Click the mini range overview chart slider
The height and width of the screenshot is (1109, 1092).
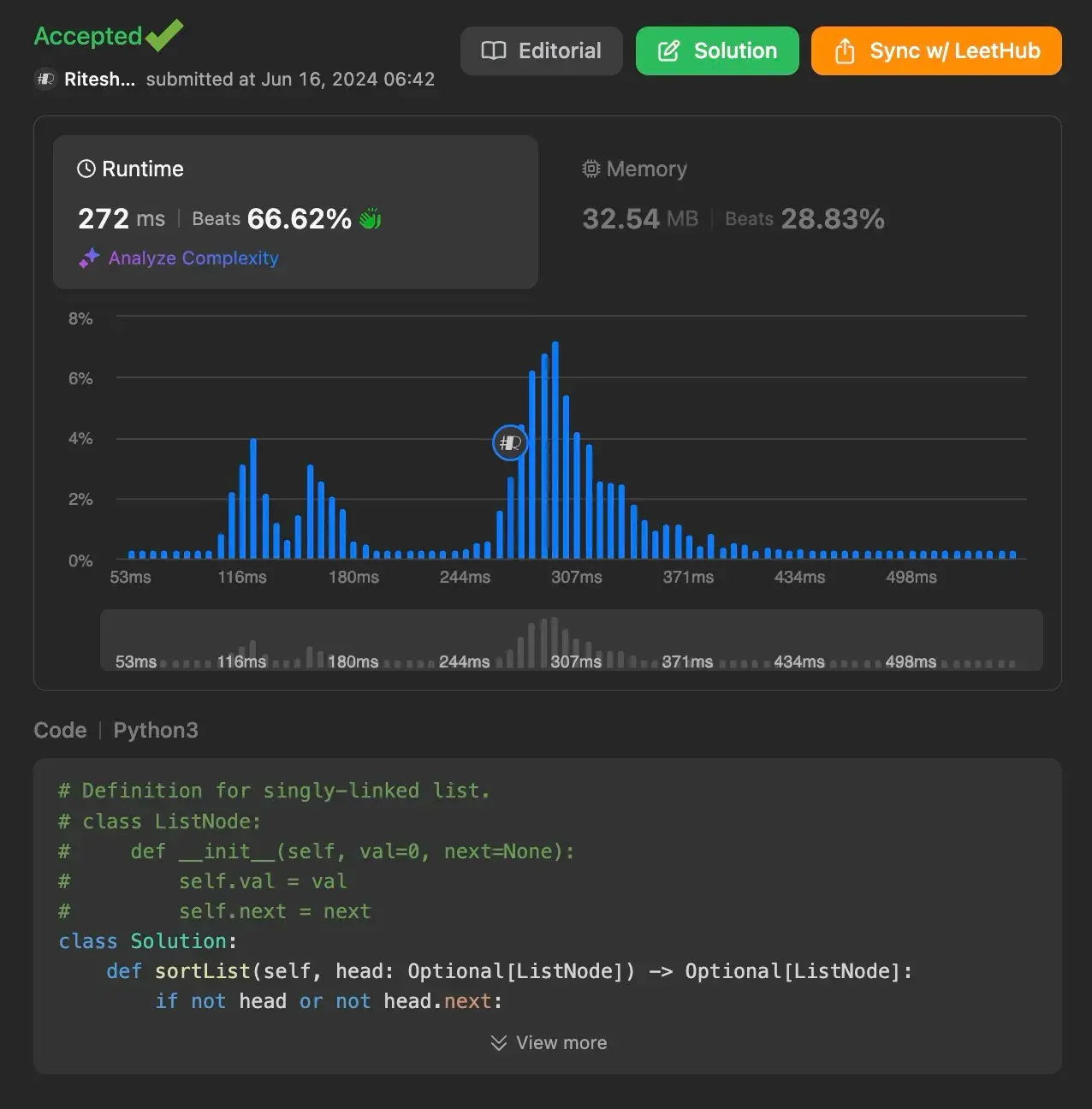[x=571, y=639]
